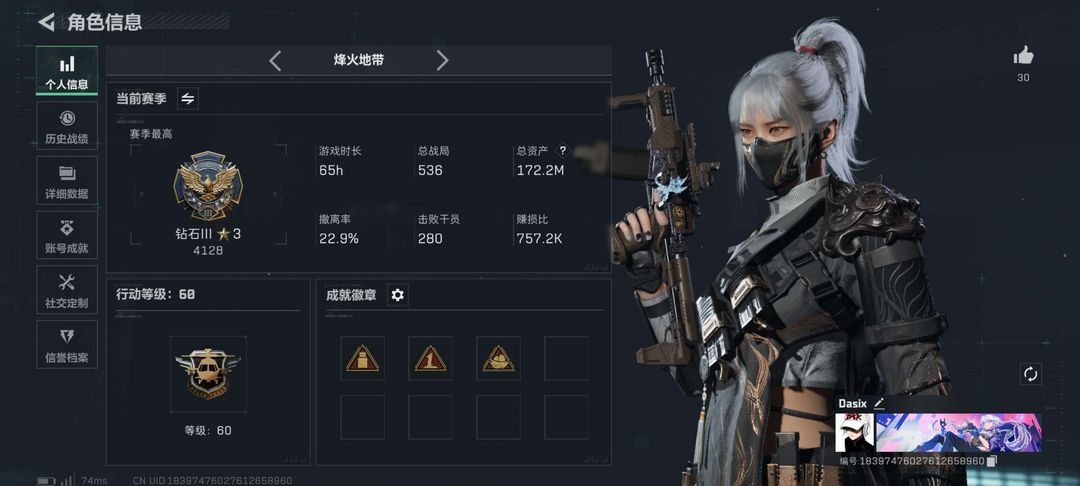Switch to the next game mode with the right chevron
Screen dimensions: 1080x486
coord(442,61)
